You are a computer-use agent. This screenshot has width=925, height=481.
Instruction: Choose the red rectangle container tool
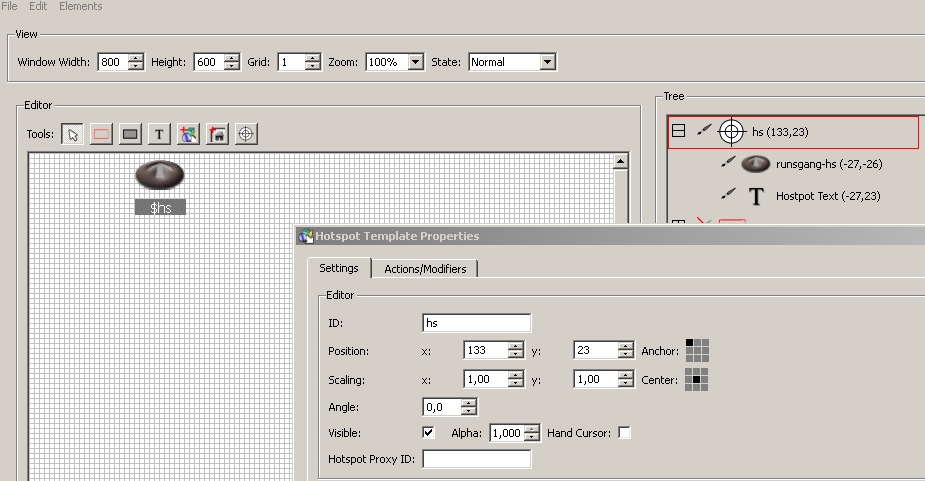101,134
